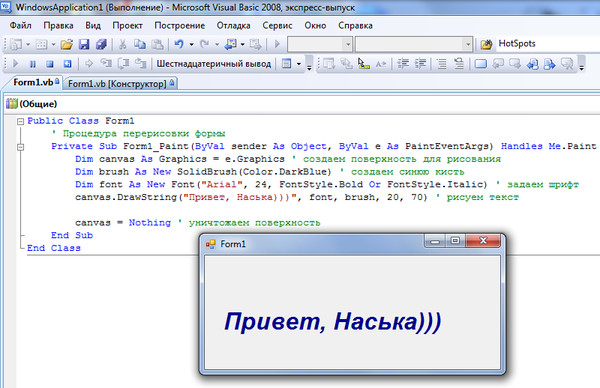The height and width of the screenshot is (388, 600).
Task: Click the Decrease Indent icon
Action: click(x=403, y=64)
